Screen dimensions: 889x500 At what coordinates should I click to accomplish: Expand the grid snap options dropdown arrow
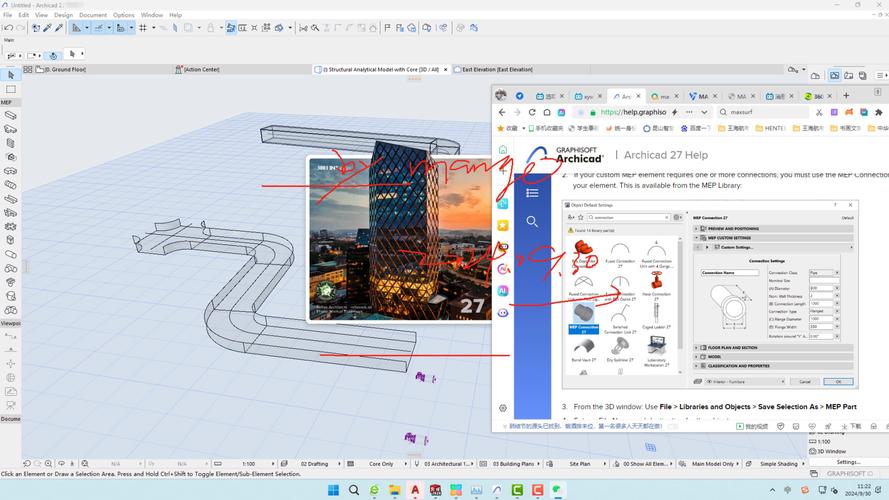[153, 28]
